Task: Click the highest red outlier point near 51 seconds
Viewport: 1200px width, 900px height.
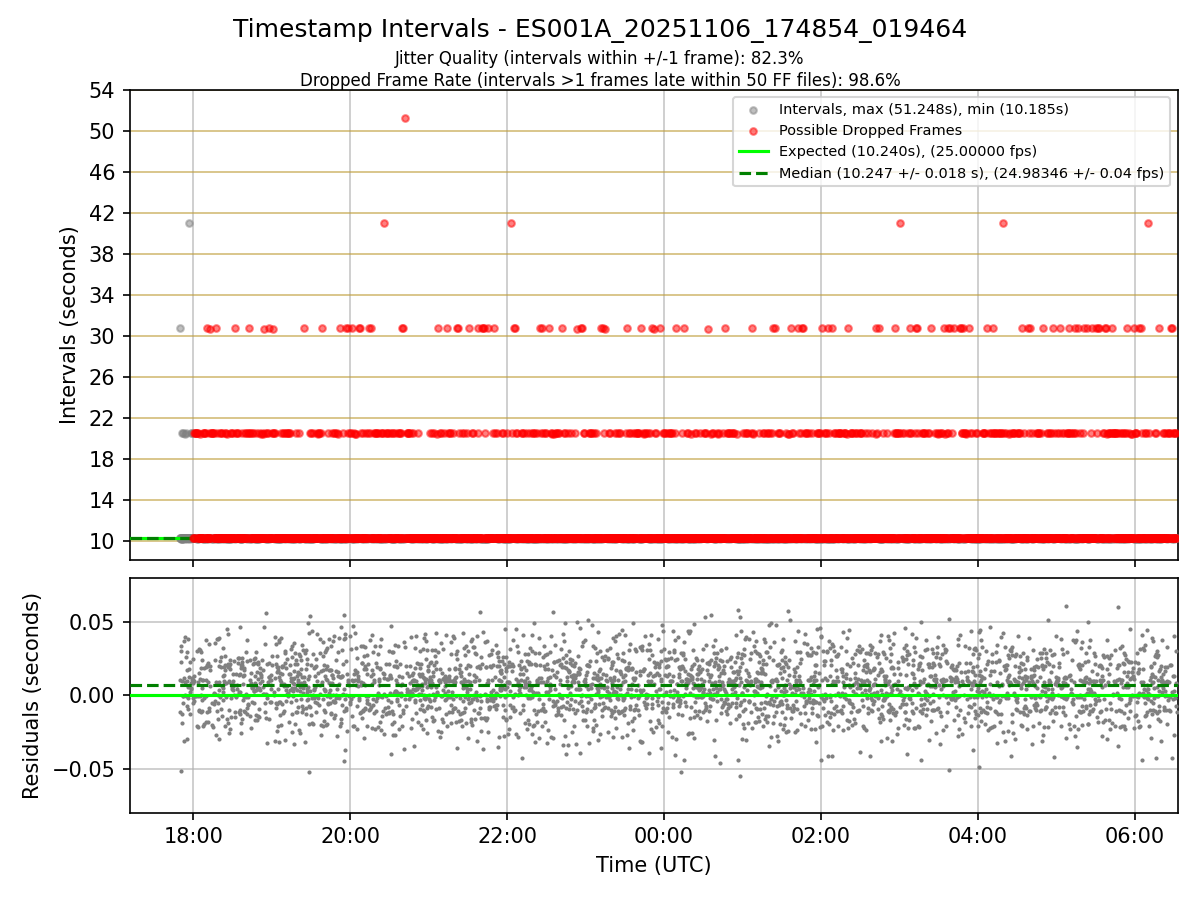Action: click(x=405, y=118)
